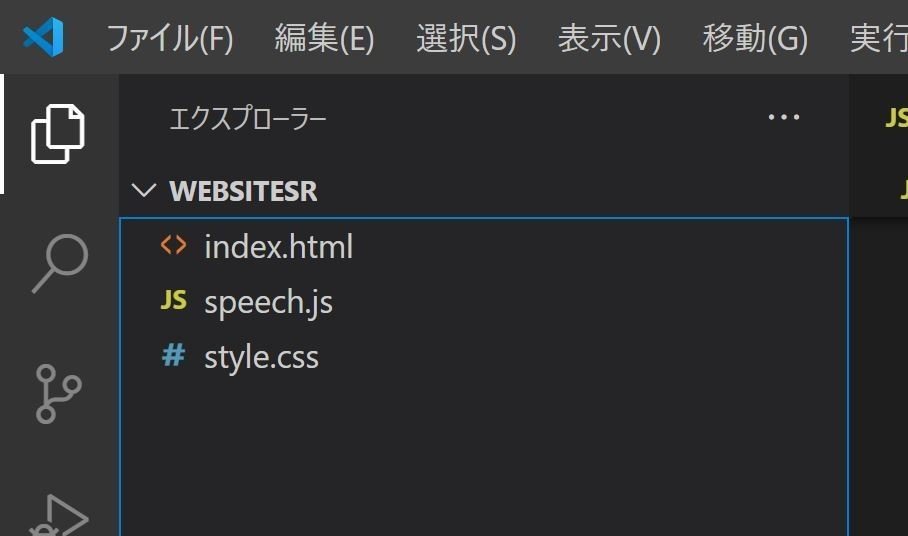This screenshot has height=536, width=908.
Task: Open the Search view icon
Action: pos(58,263)
